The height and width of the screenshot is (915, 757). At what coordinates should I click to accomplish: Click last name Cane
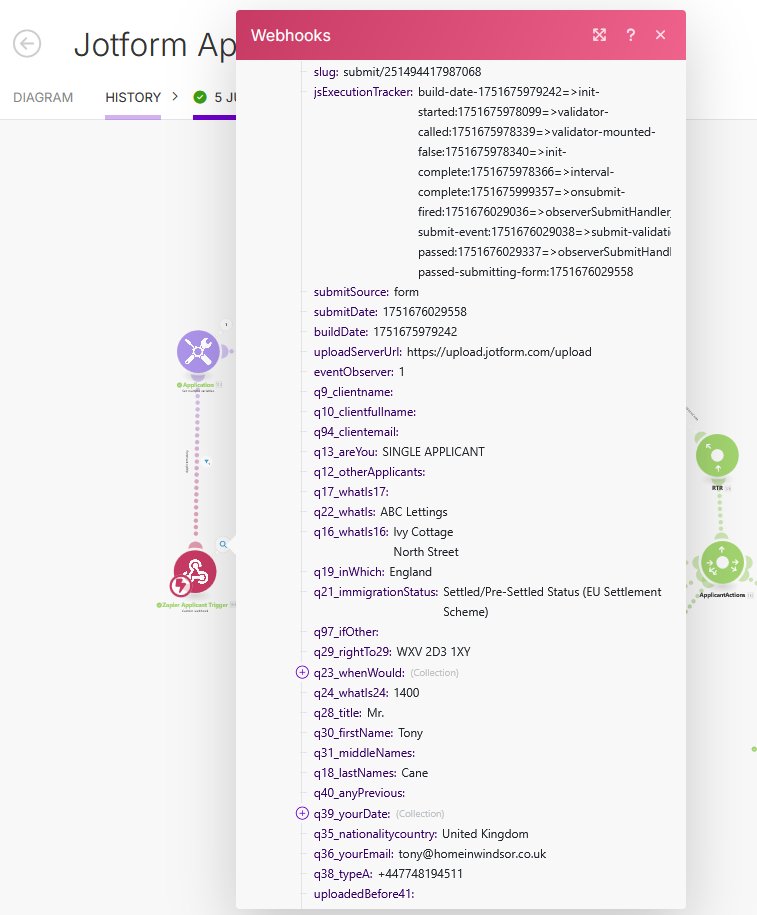coord(414,773)
